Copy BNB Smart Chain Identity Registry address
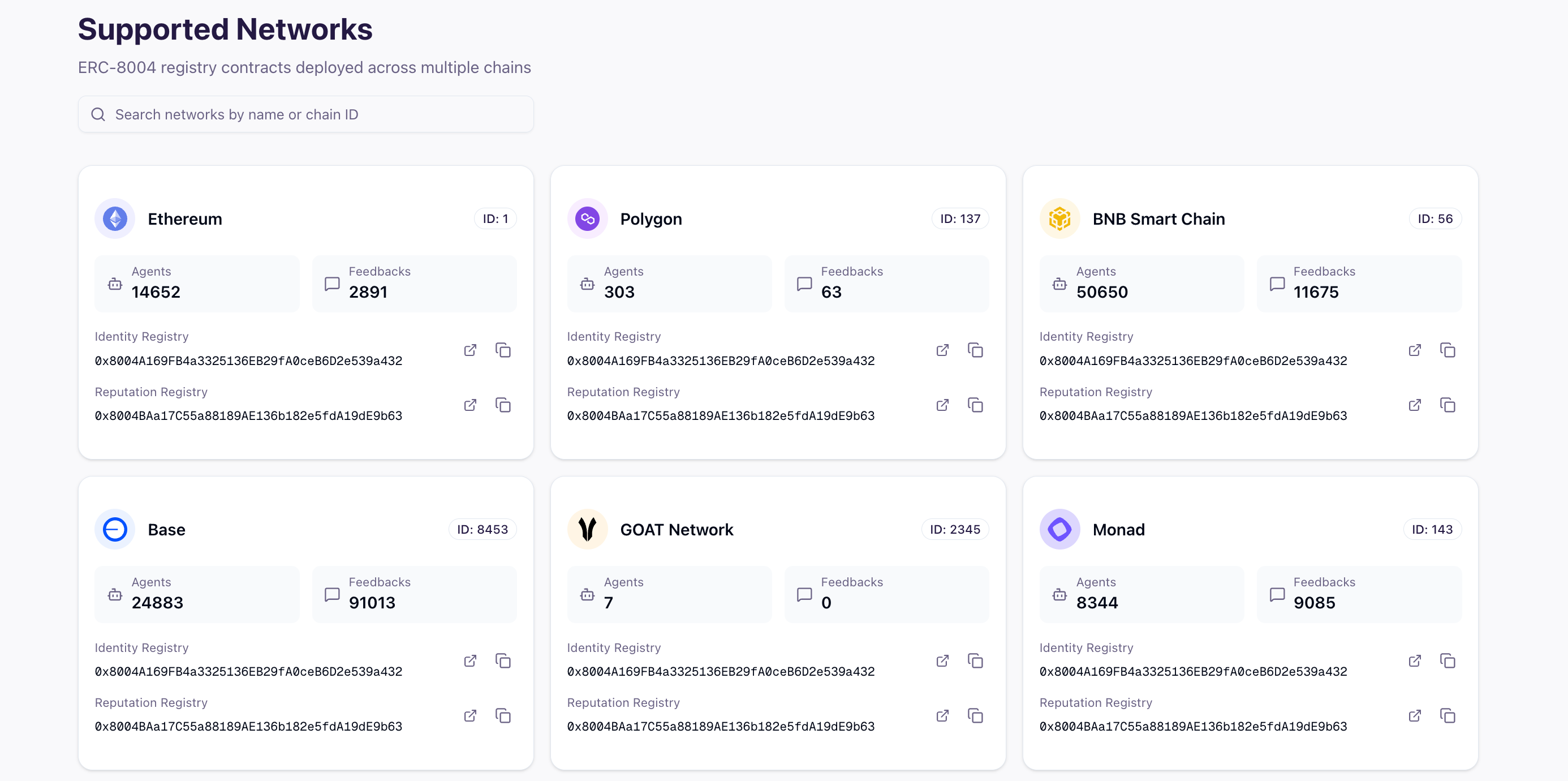This screenshot has height=781, width=1568. (1448, 350)
